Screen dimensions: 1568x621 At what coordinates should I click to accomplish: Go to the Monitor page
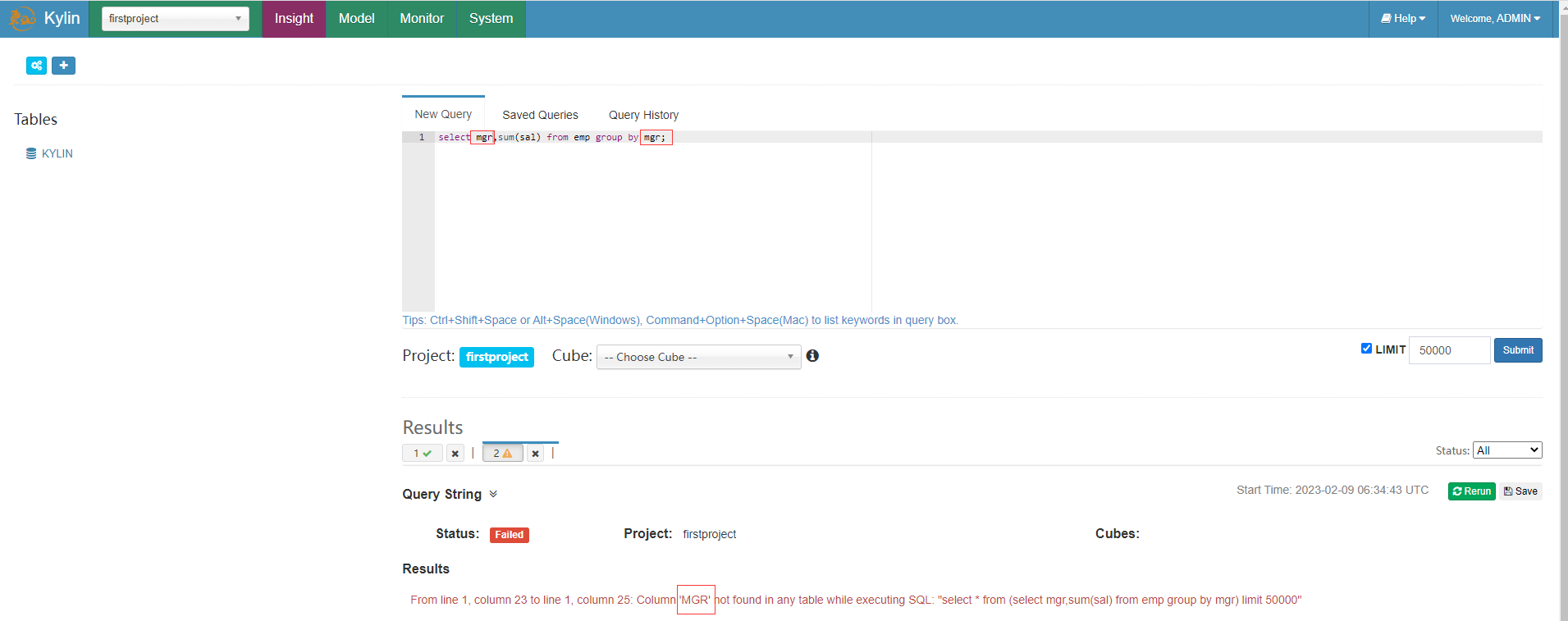coord(422,19)
